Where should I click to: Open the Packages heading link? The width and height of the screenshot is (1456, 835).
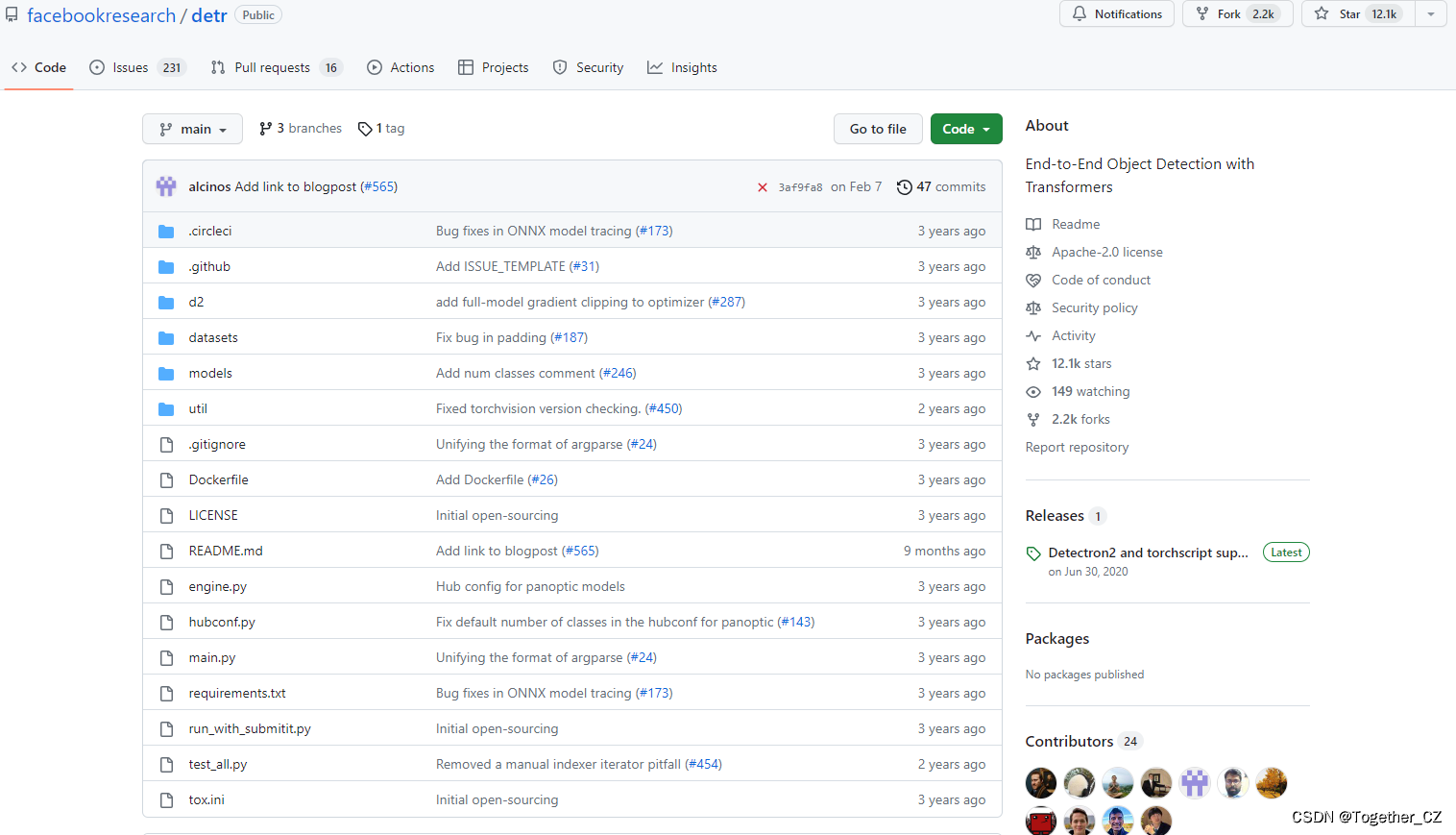point(1057,639)
